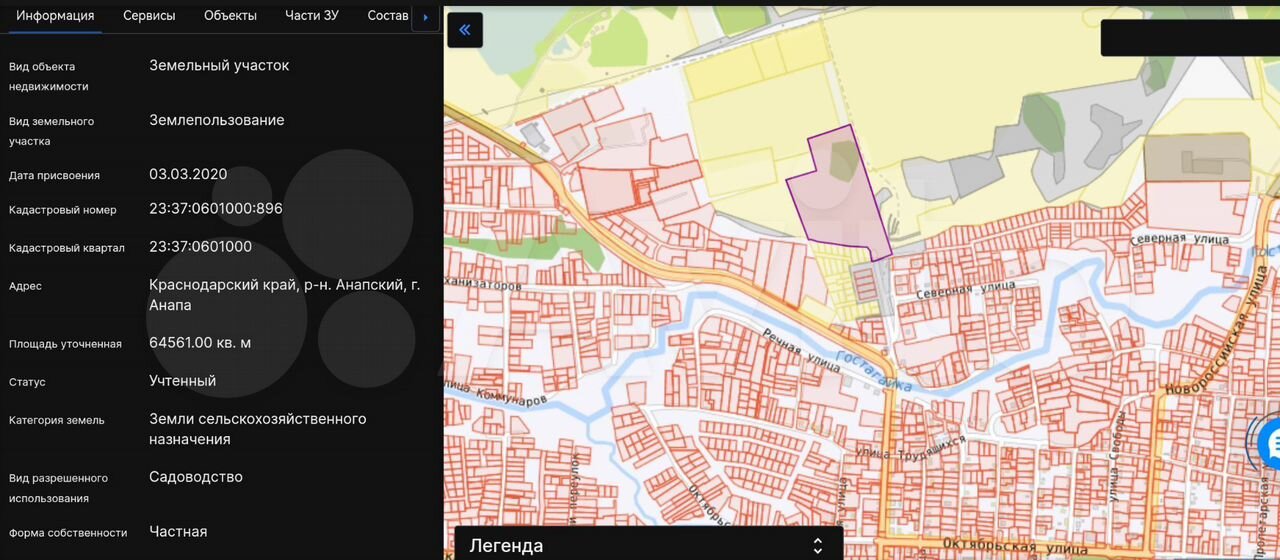
Task: Click the area value 64561.00 кв. м
Action: pos(200,343)
